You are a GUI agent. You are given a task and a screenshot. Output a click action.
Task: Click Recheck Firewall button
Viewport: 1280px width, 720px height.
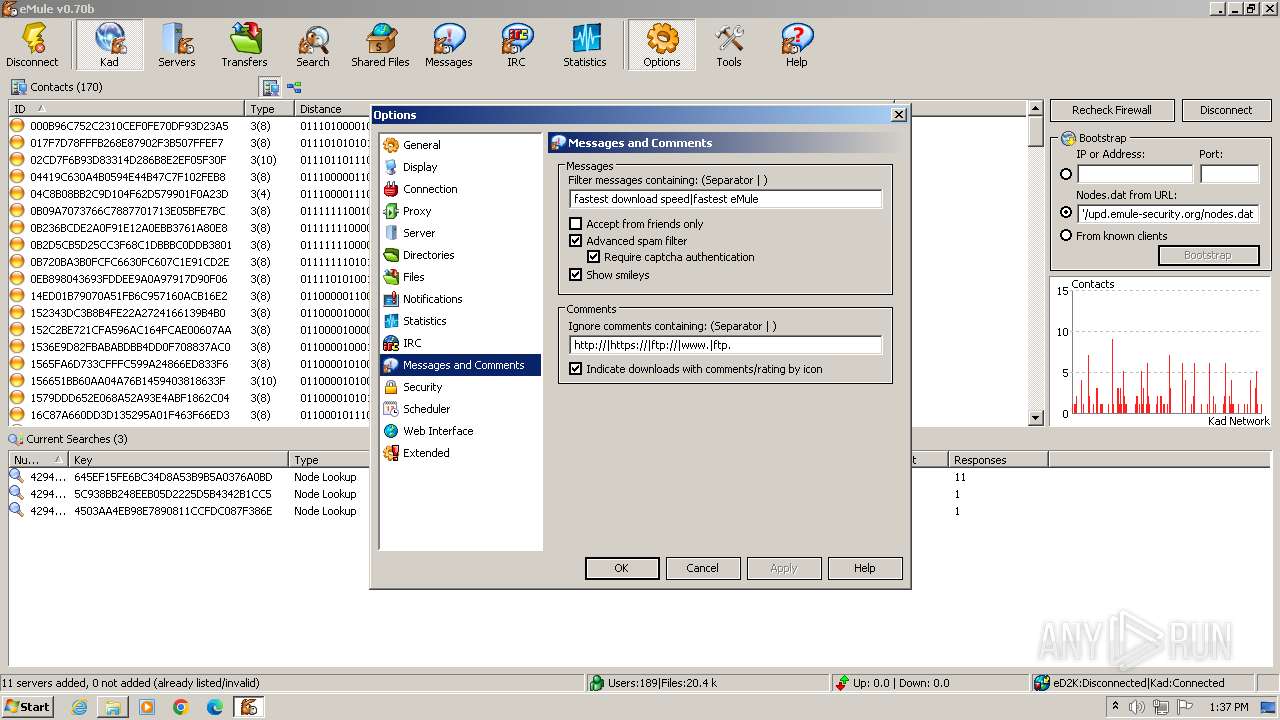(1112, 110)
